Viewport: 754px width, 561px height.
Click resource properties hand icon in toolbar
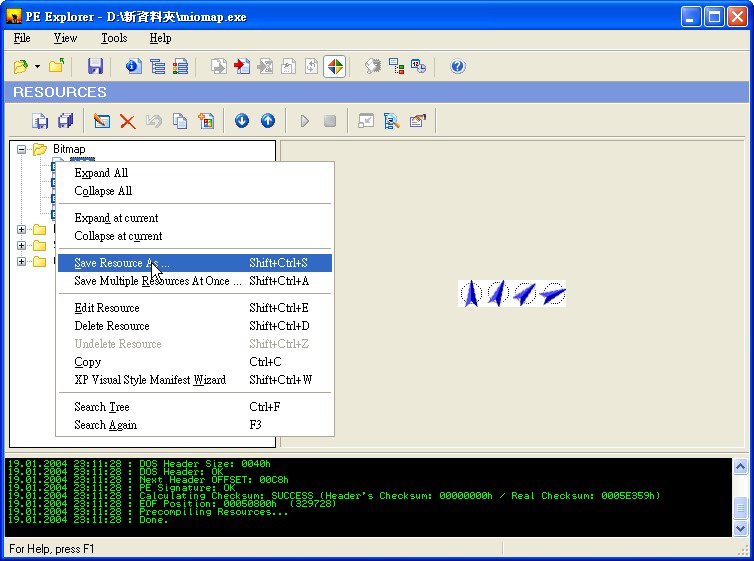pyautogui.click(x=417, y=121)
